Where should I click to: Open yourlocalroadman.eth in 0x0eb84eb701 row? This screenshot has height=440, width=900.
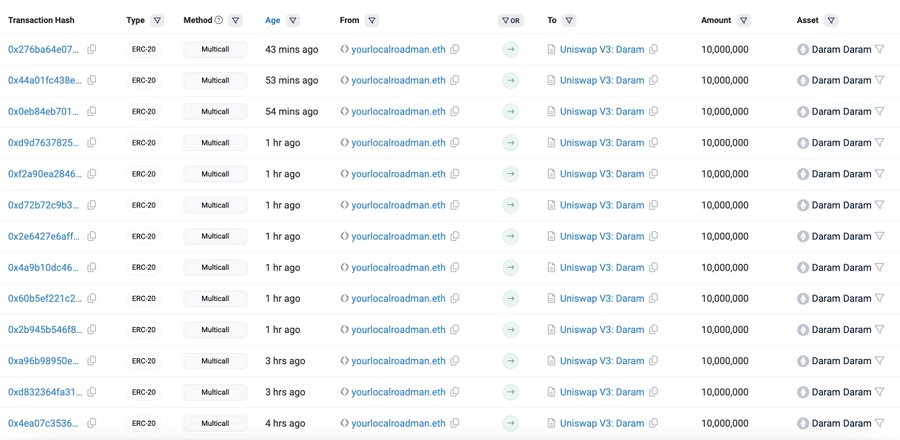pyautogui.click(x=398, y=111)
